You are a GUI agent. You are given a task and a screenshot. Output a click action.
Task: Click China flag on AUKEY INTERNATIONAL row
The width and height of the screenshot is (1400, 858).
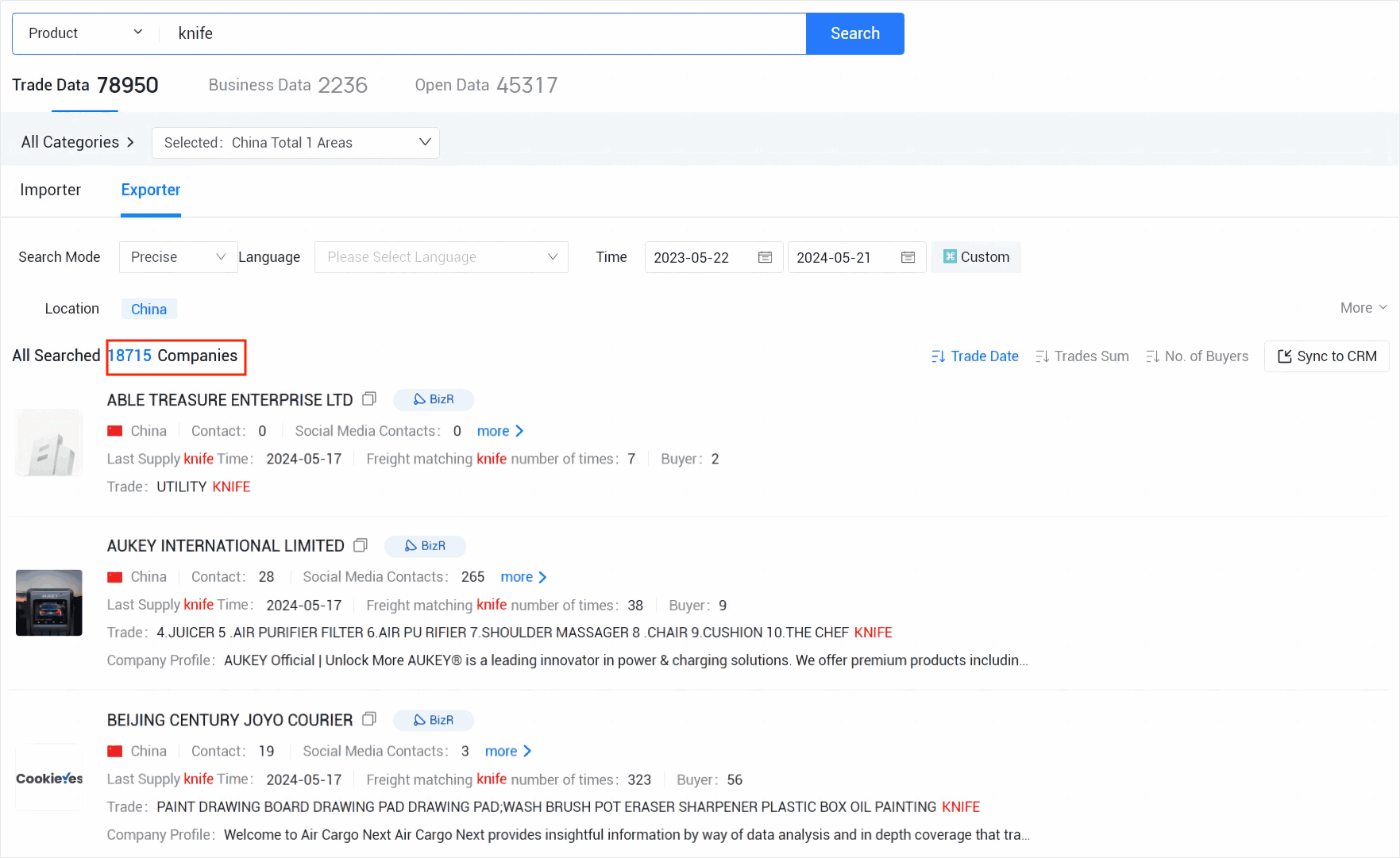[x=115, y=577]
